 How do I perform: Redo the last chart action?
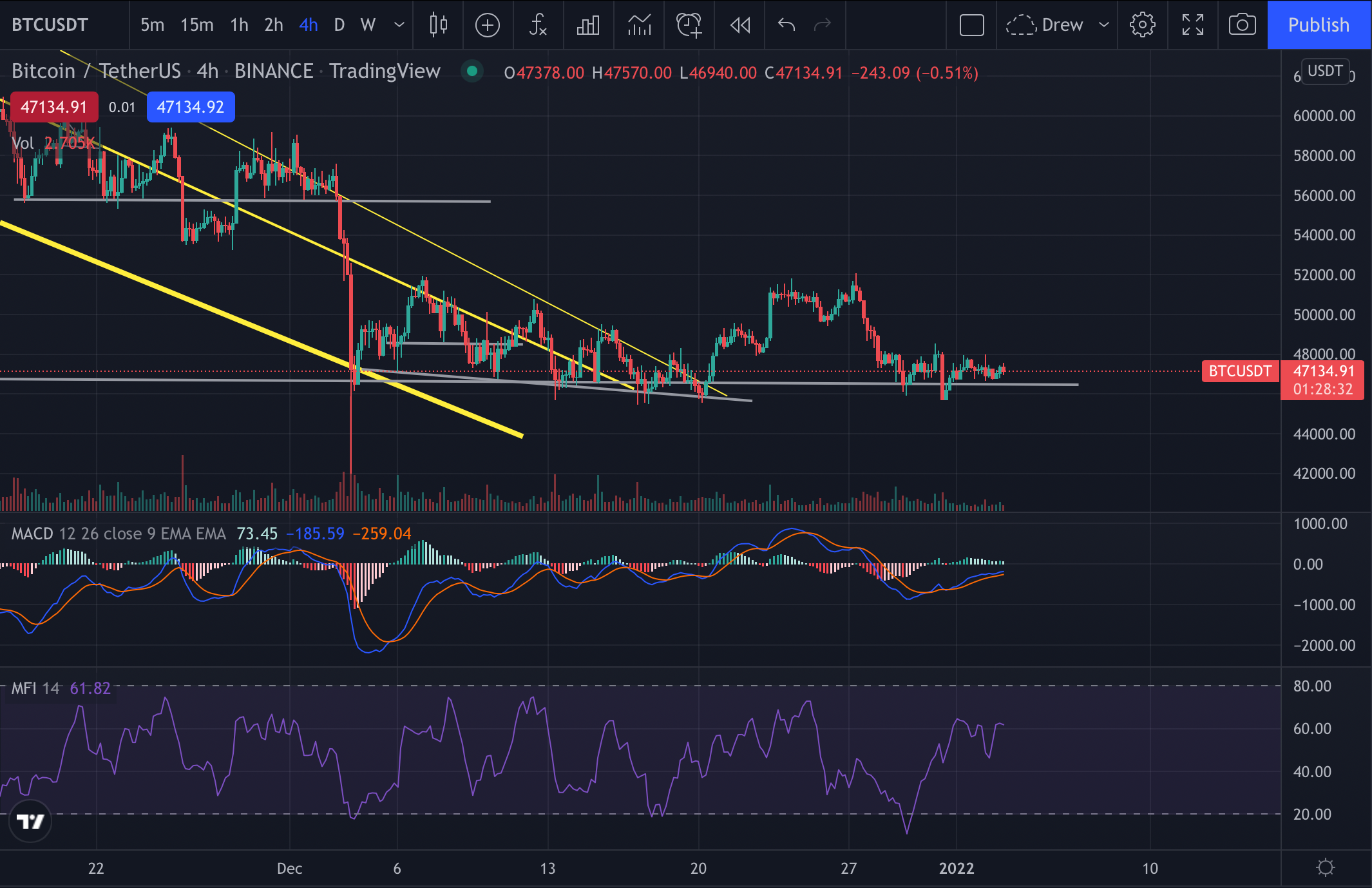(823, 24)
